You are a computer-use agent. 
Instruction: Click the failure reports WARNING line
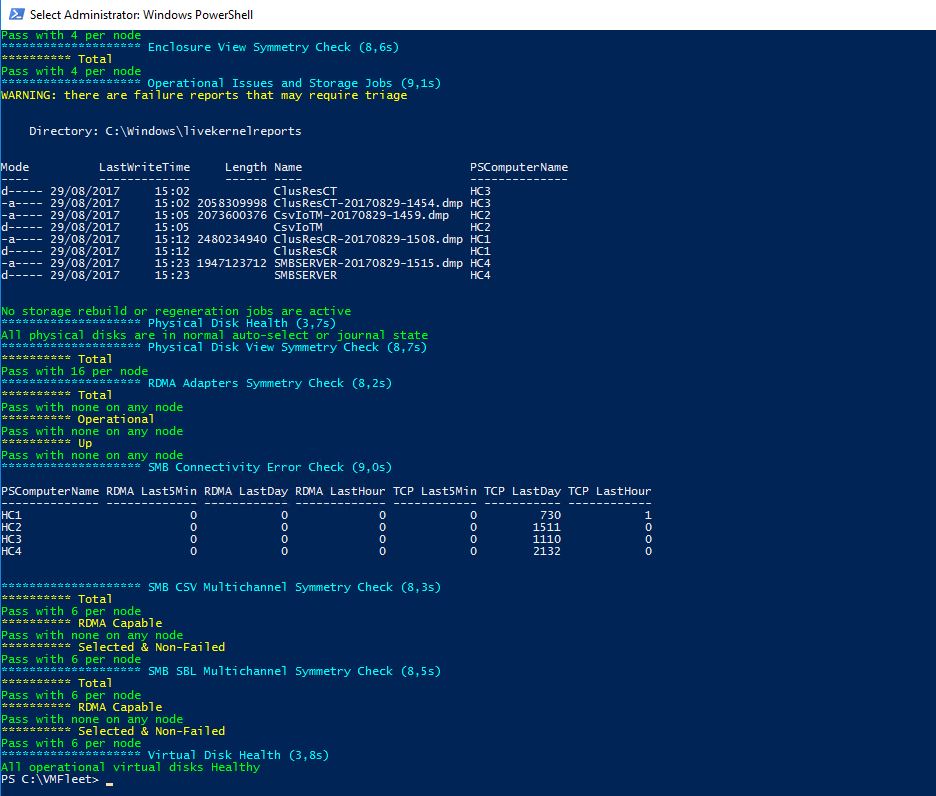204,95
